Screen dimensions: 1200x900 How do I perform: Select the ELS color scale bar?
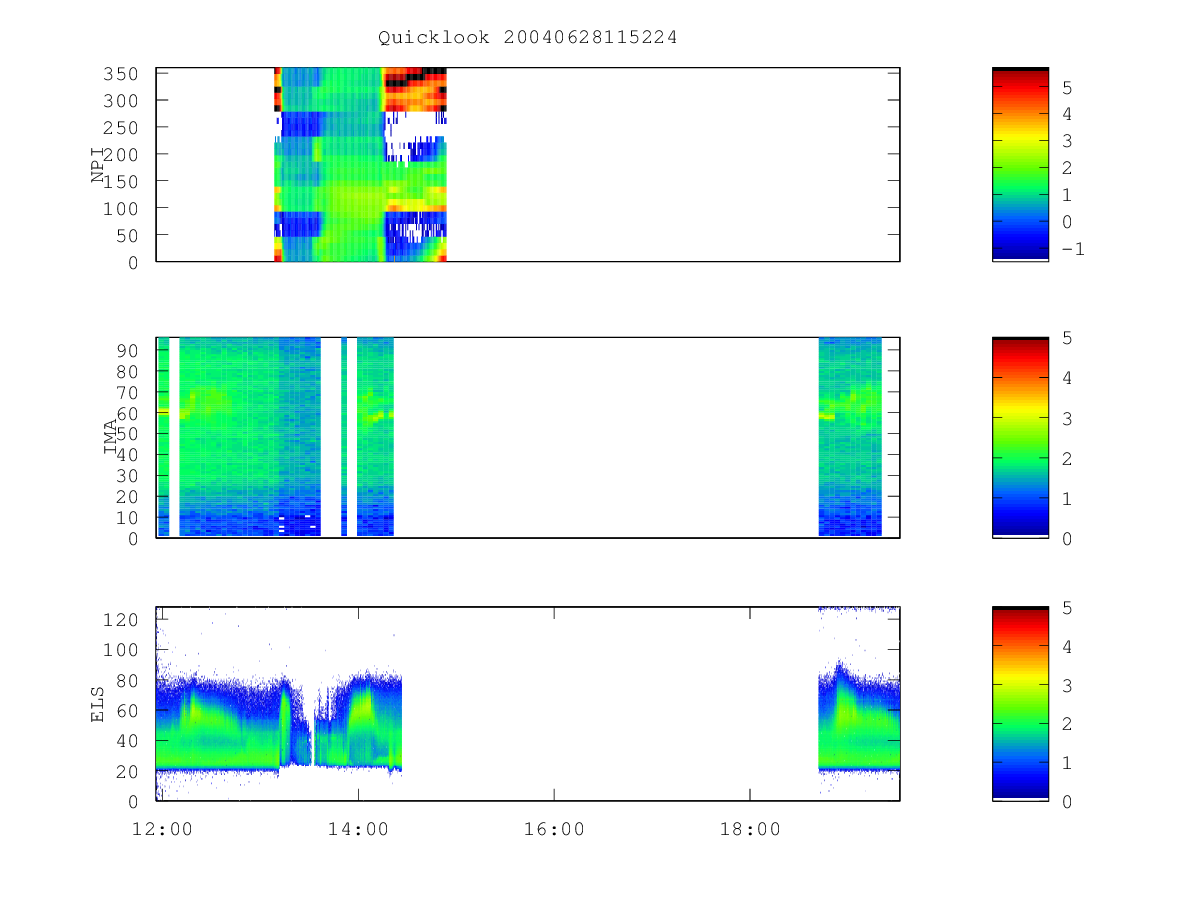pyautogui.click(x=1020, y=703)
